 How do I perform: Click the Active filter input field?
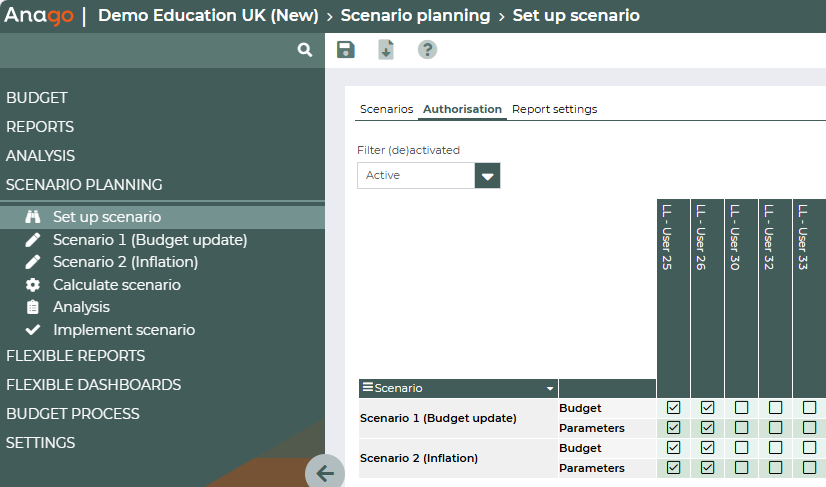point(416,176)
